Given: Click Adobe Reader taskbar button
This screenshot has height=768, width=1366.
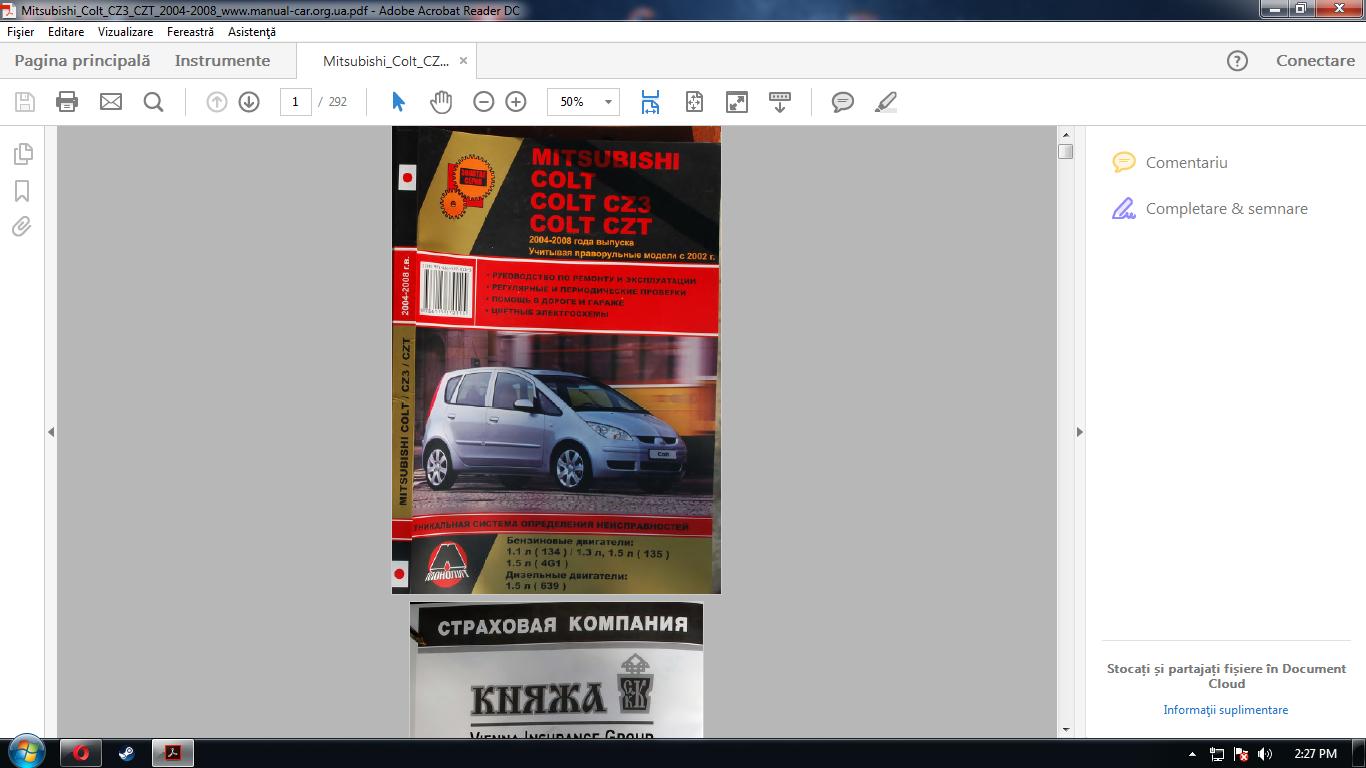Looking at the screenshot, I should pos(172,753).
